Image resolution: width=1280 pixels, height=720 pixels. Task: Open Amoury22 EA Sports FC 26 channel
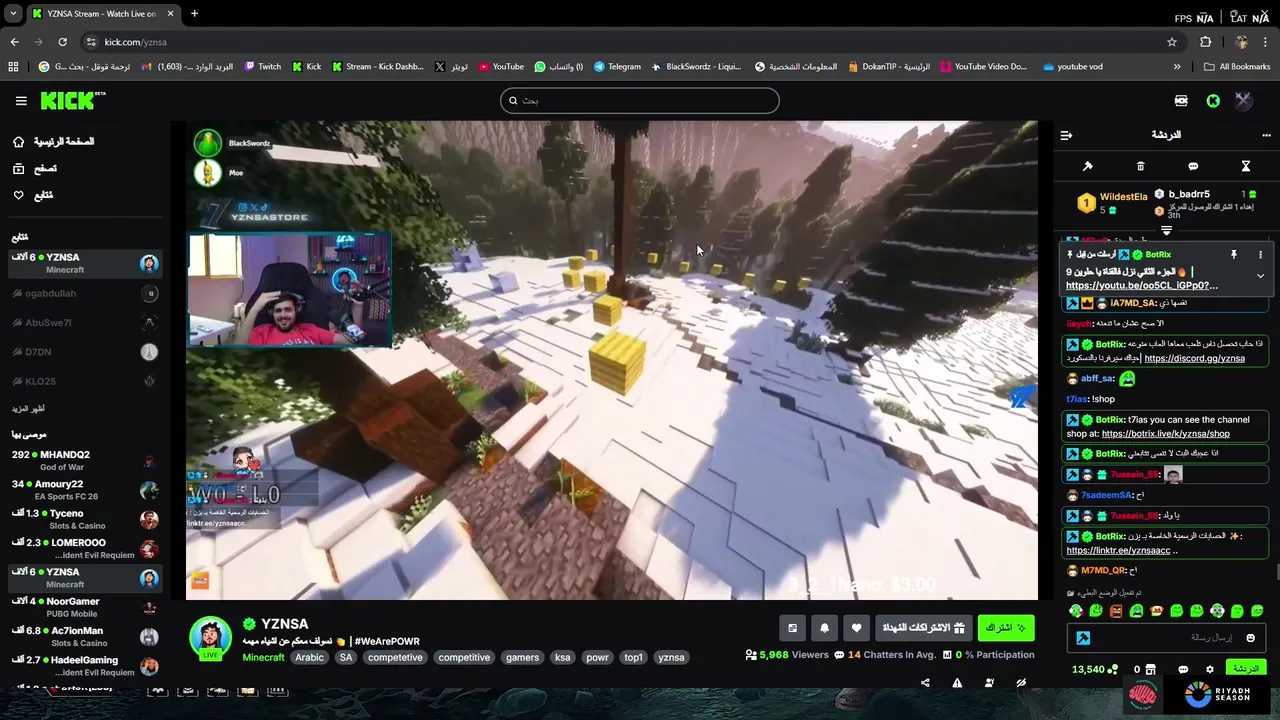(84, 490)
